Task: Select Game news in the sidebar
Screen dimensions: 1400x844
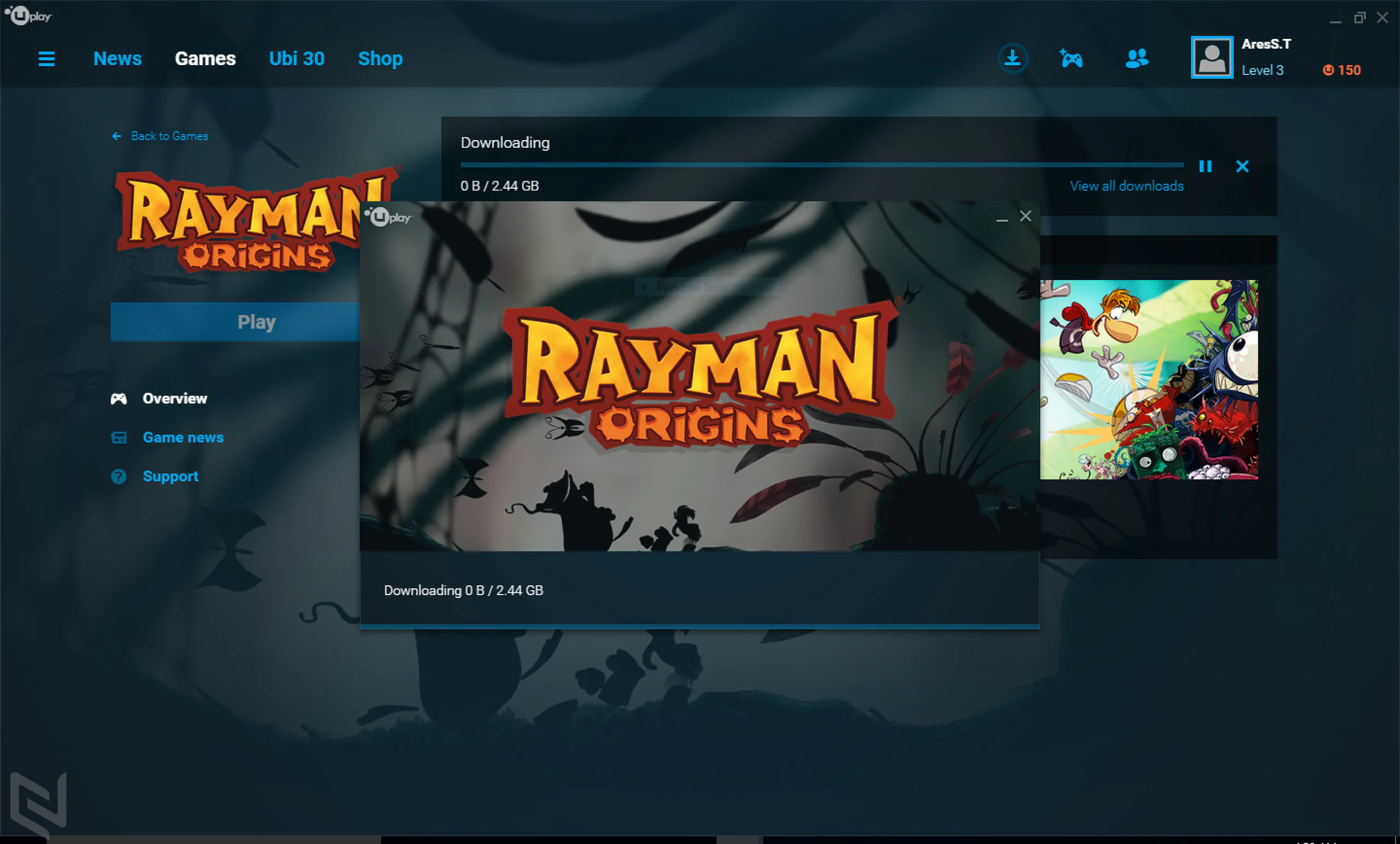Action: 183,438
